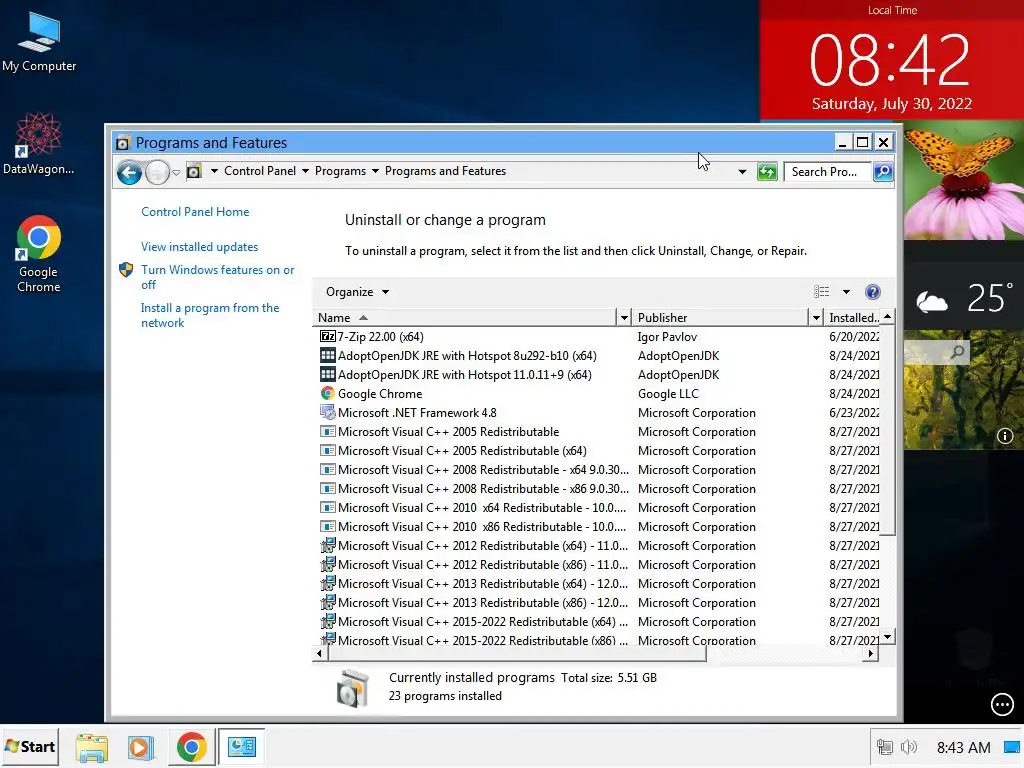Open View installed updates link
Viewport: 1024px width, 768px height.
point(199,247)
